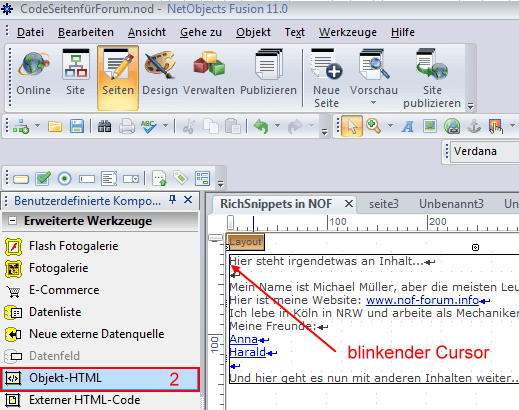This screenshot has height=410, width=519.
Task: Open the Vorschau dropdown arrow
Action: [374, 103]
